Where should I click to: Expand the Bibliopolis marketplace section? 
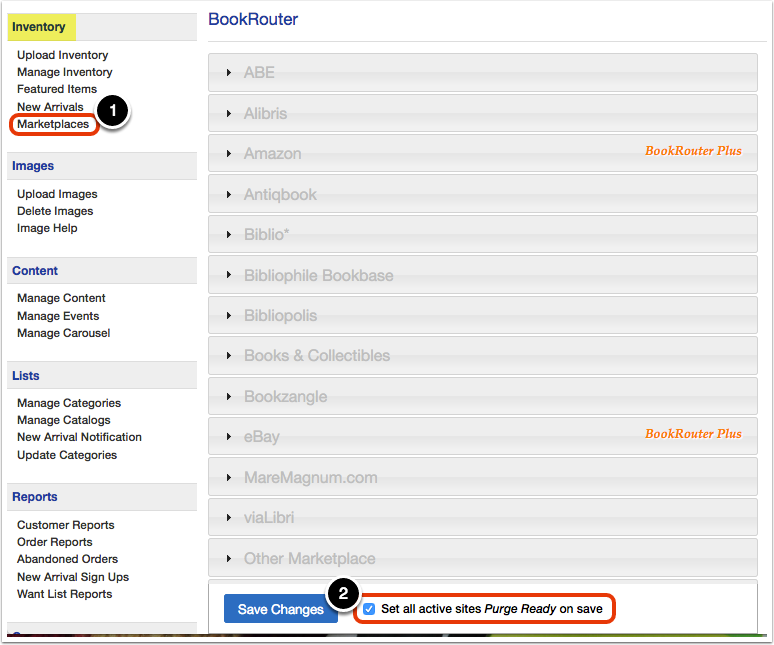483,315
